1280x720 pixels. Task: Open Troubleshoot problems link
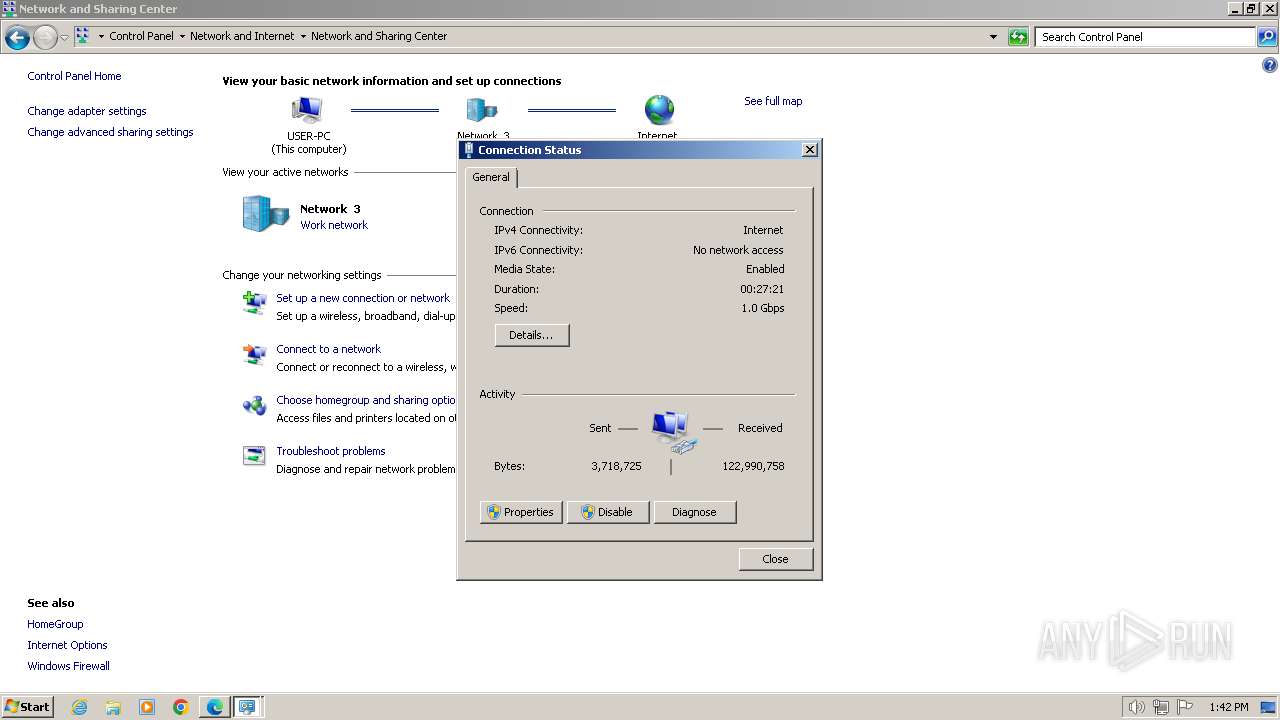[331, 451]
